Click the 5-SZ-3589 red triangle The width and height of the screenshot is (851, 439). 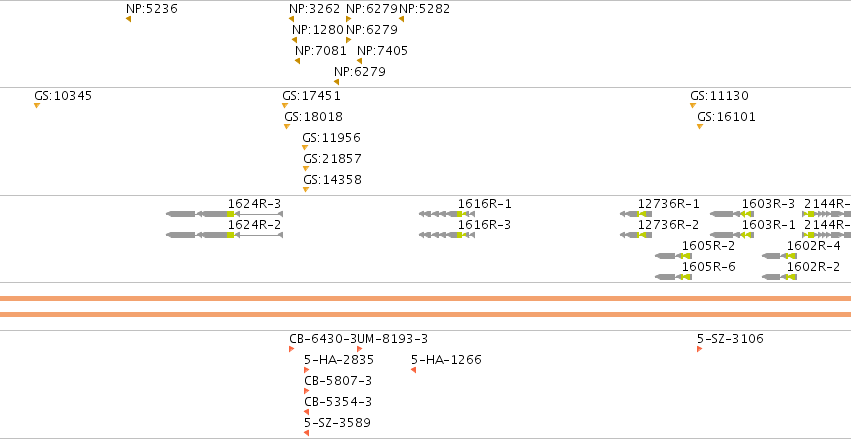307,433
